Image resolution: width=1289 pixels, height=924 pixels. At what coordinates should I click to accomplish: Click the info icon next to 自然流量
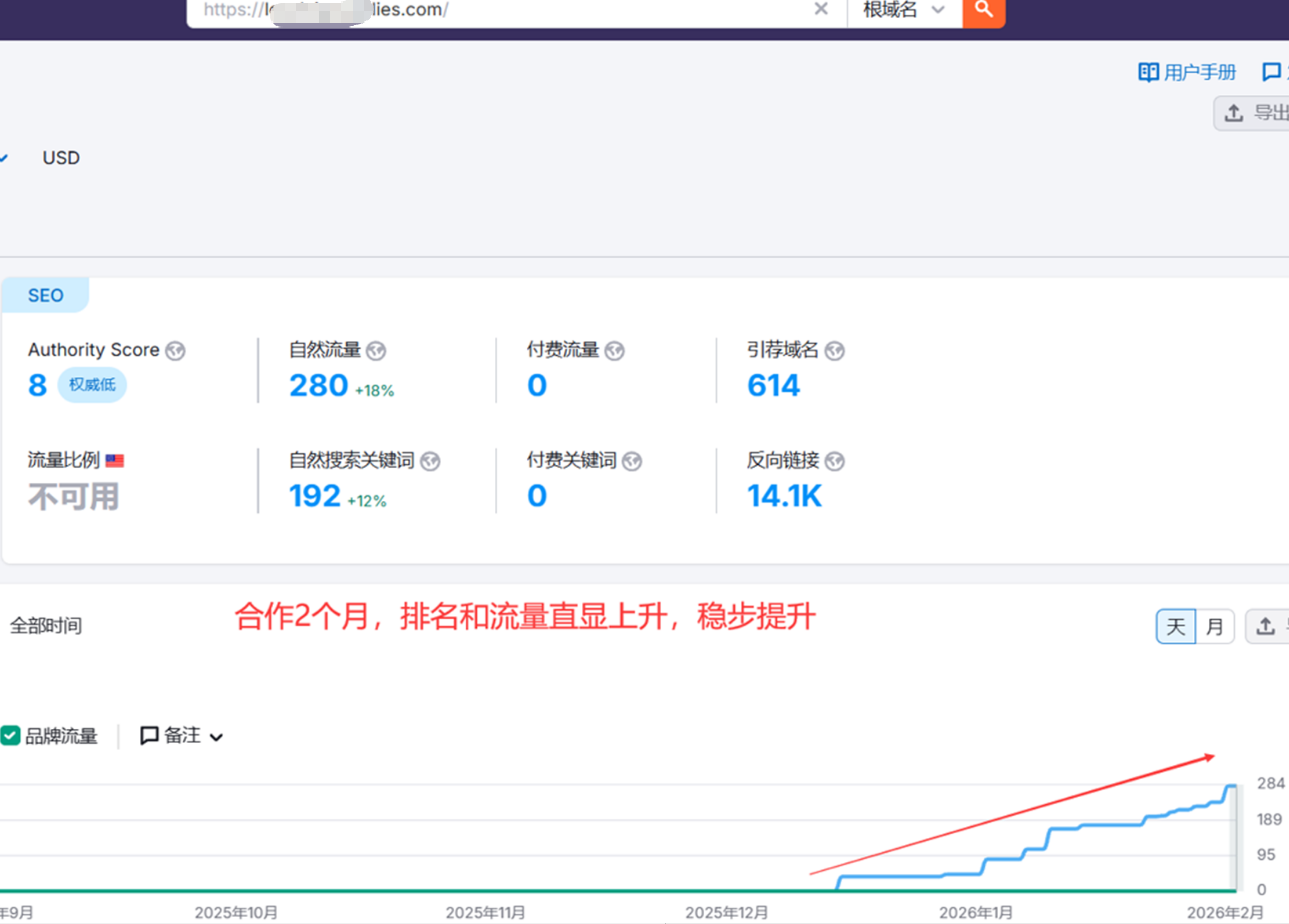tap(376, 351)
